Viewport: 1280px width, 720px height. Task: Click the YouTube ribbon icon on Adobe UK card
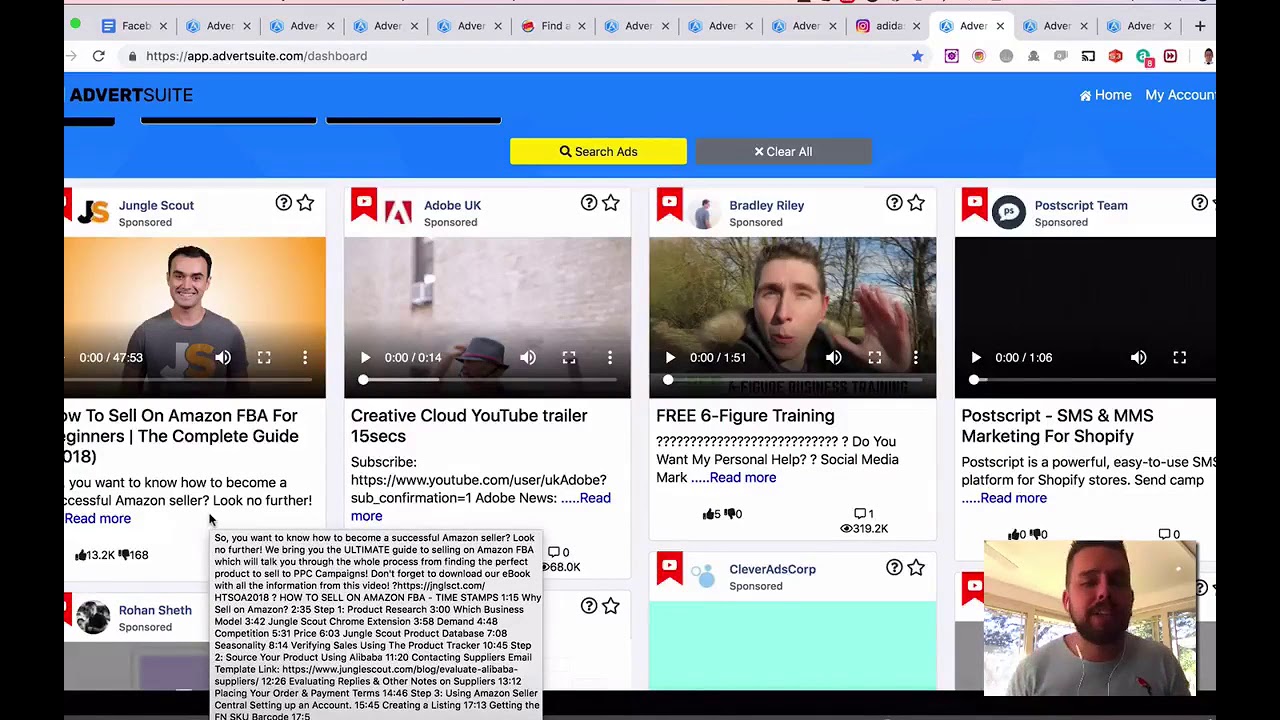click(364, 204)
